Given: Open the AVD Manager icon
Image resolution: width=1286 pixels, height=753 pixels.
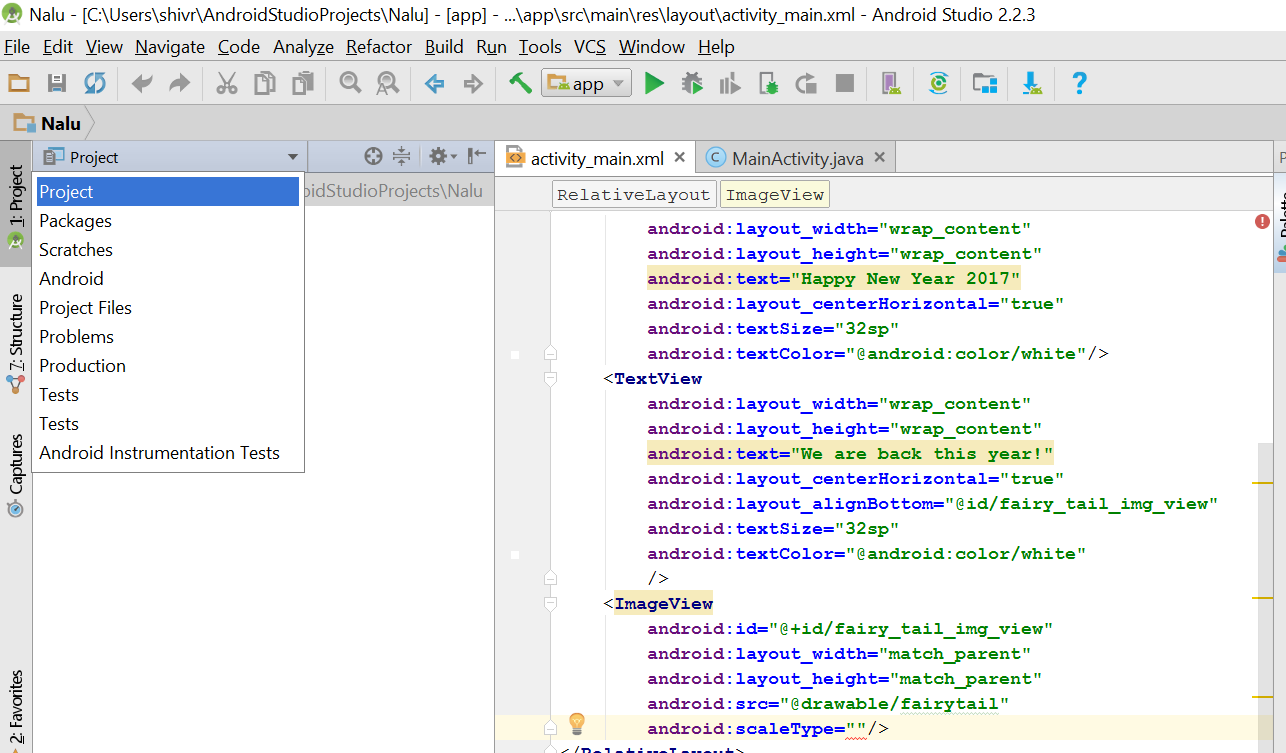Looking at the screenshot, I should pos(891,84).
